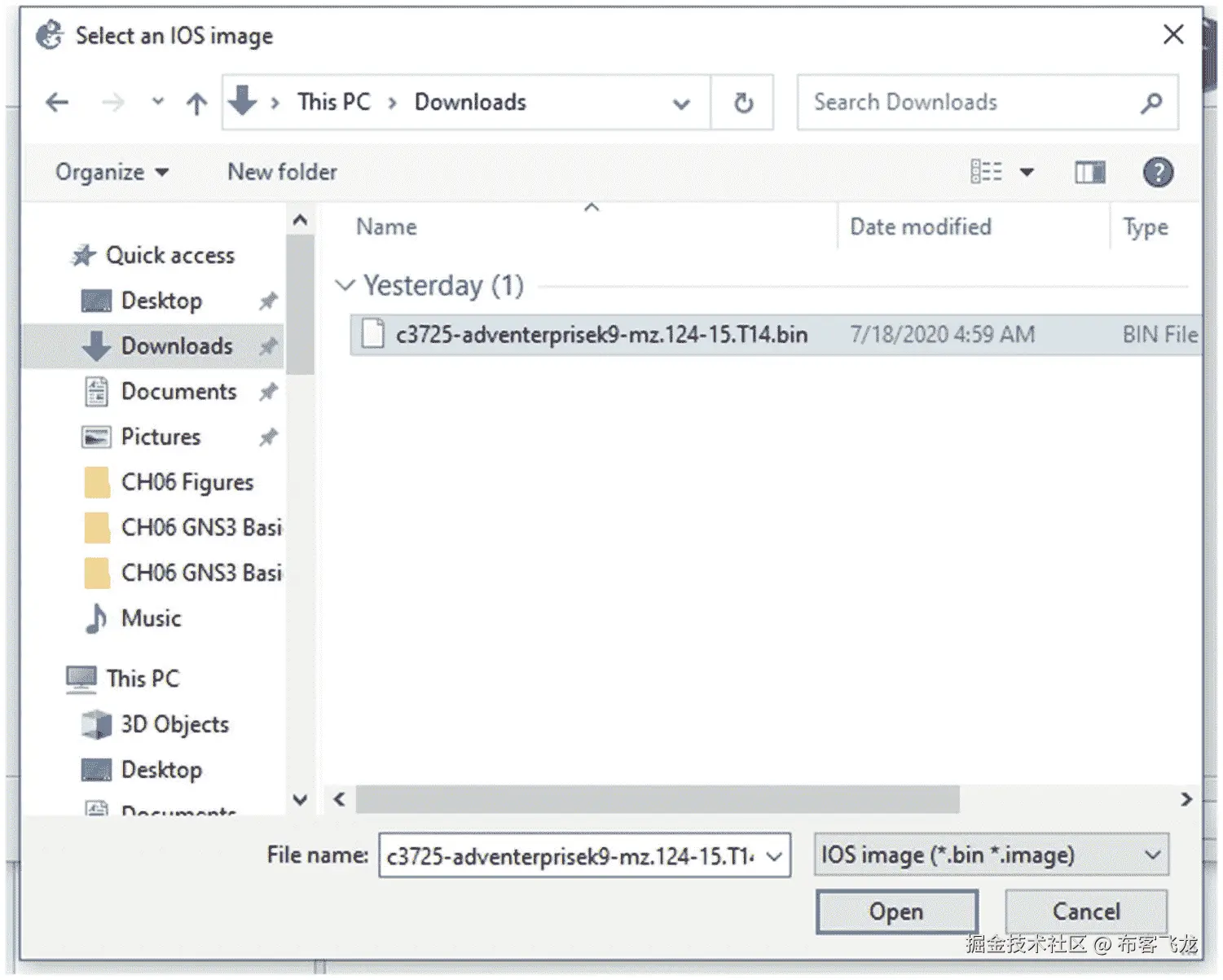The image size is (1223, 980).
Task: Click the pin icon next to Documents
Action: [x=268, y=393]
